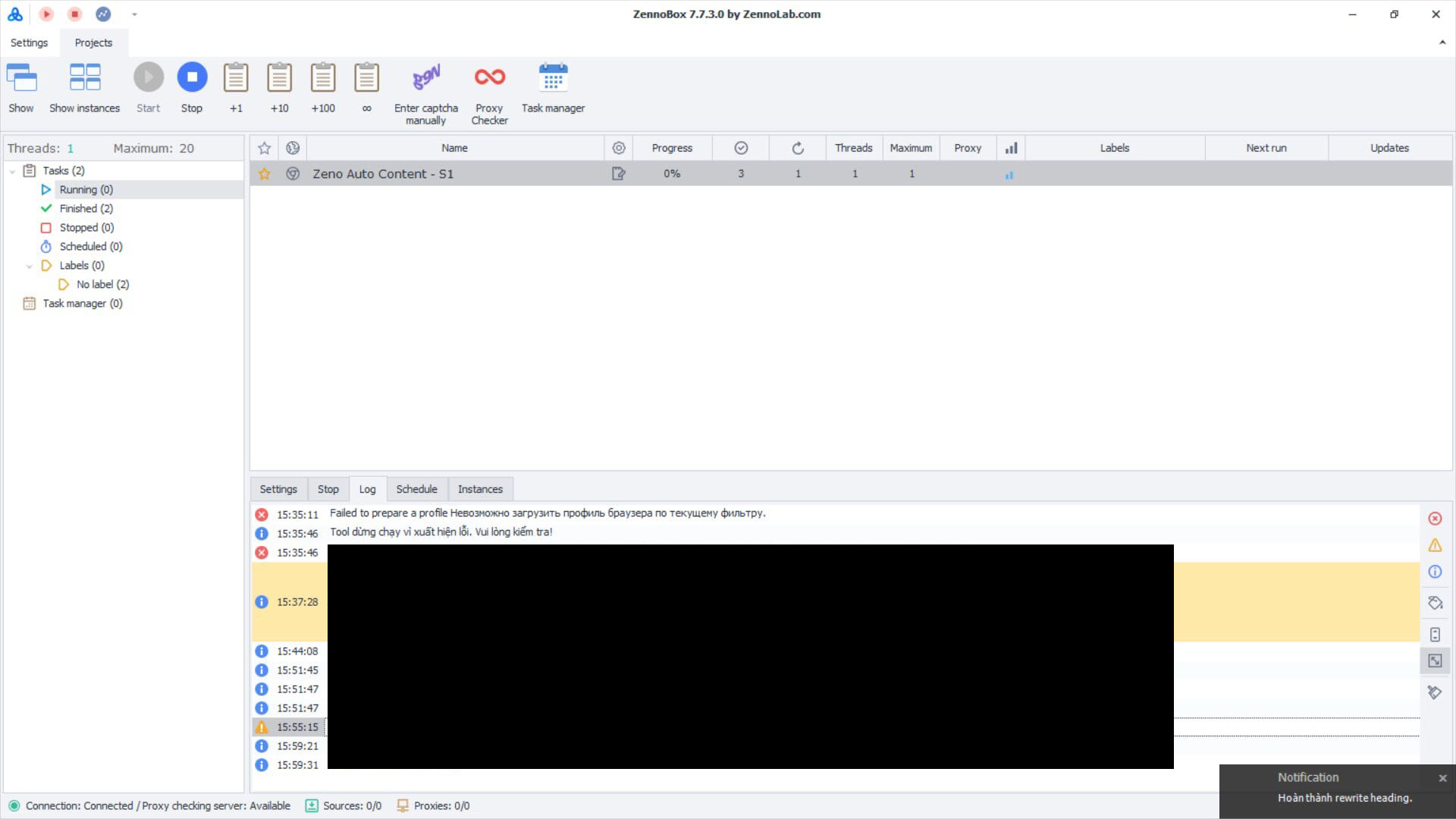Click the repeat arrow column header
The width and height of the screenshot is (1456, 819).
pyautogui.click(x=798, y=148)
